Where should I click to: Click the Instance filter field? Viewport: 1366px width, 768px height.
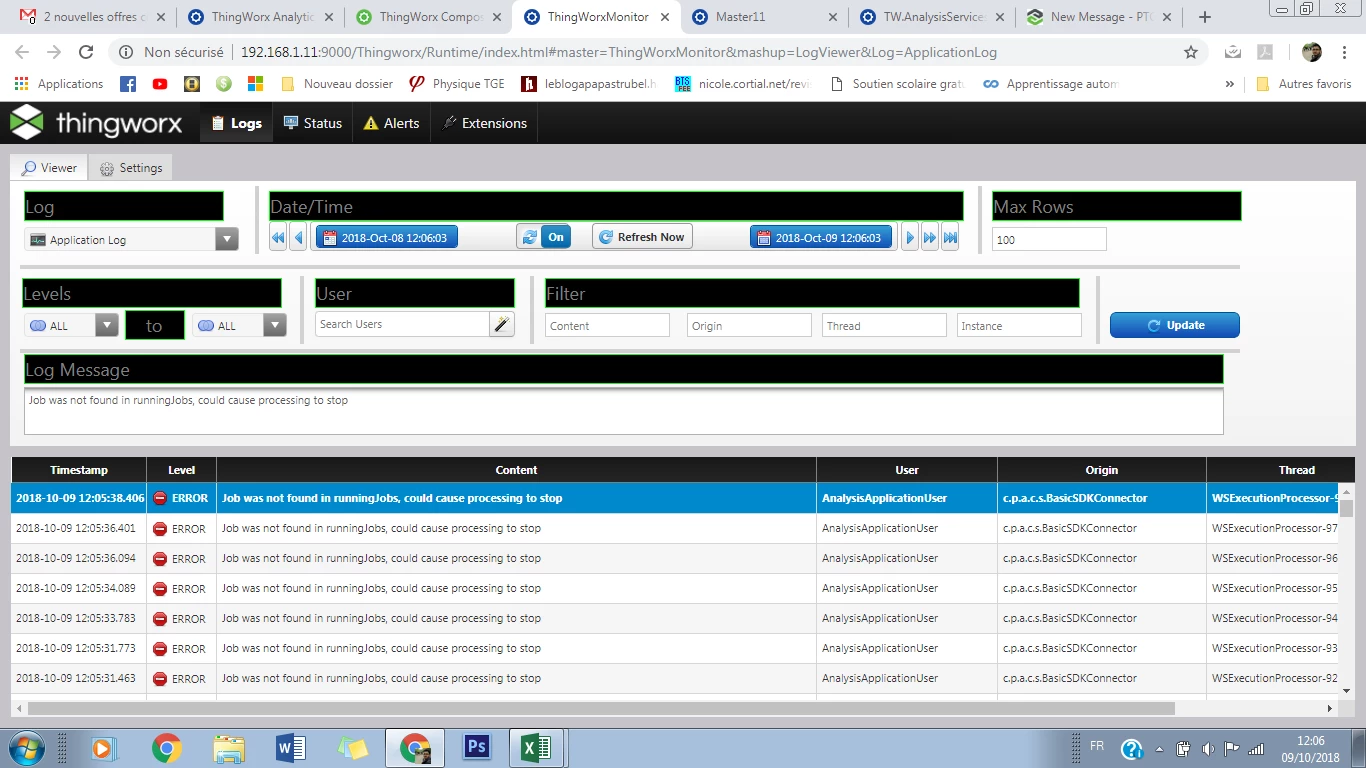(x=1019, y=325)
